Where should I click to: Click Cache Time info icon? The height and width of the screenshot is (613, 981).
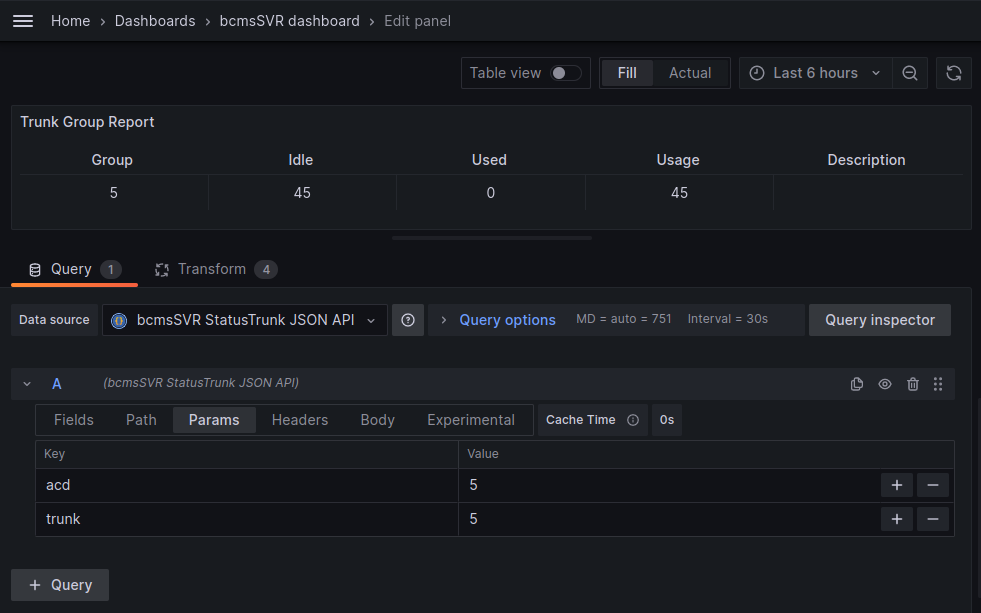632,420
